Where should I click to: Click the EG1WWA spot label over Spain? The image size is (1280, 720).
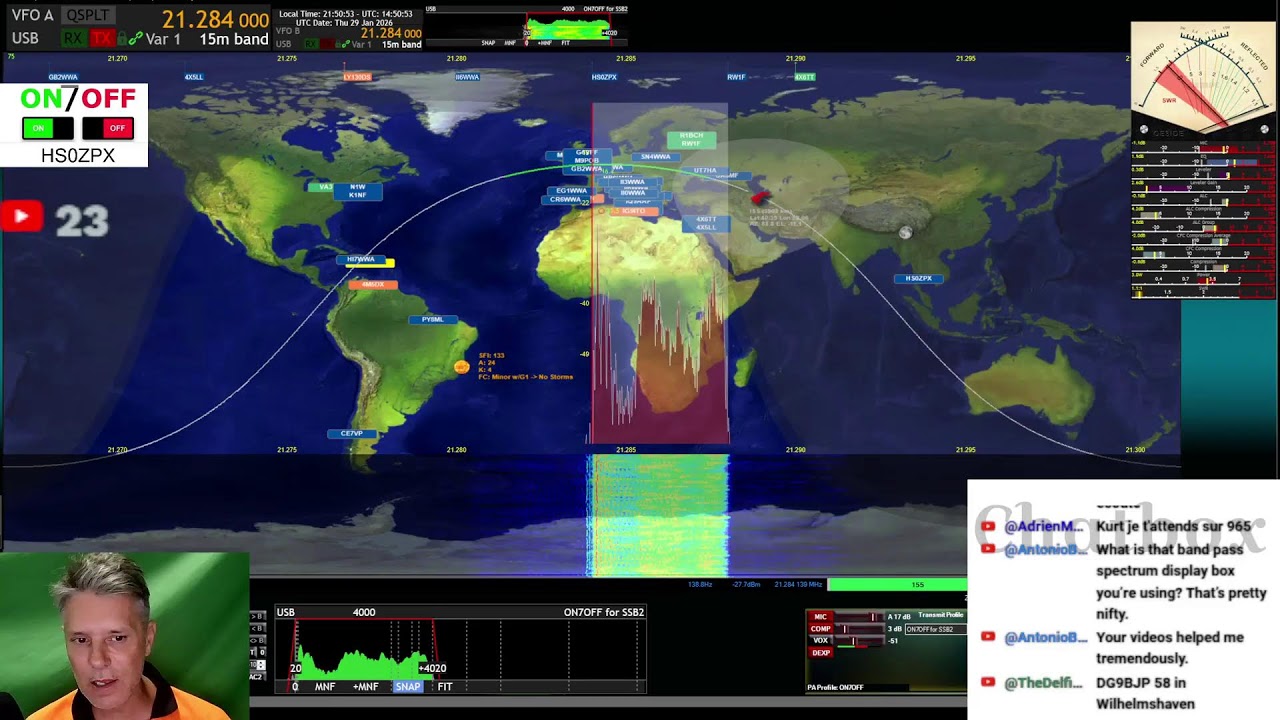click(x=572, y=191)
